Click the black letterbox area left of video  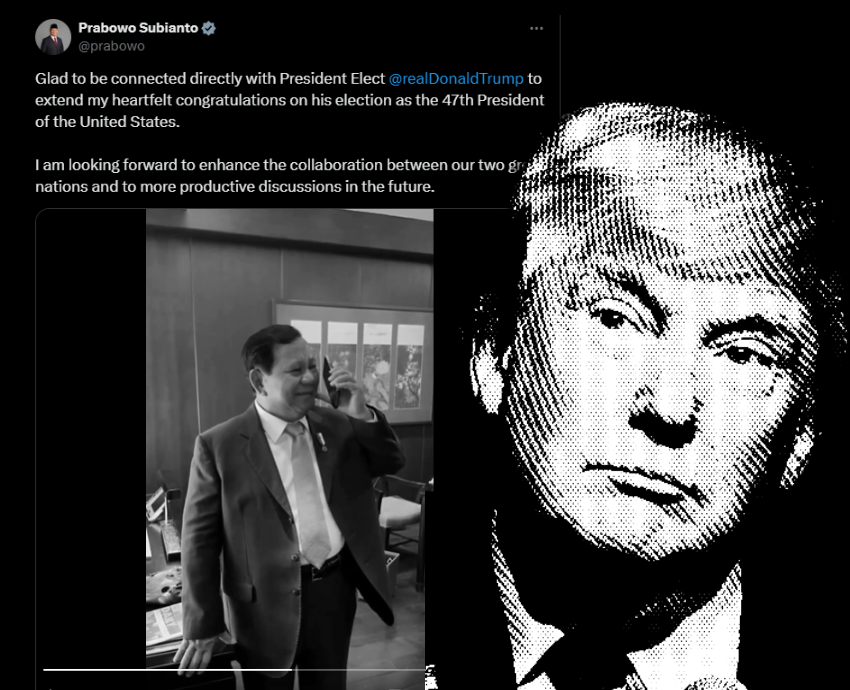tap(91, 439)
